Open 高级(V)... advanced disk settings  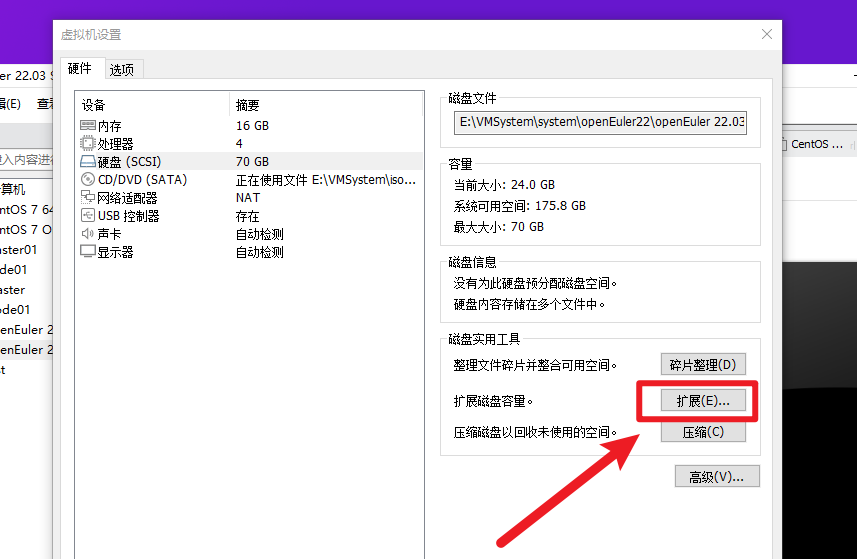coord(717,477)
